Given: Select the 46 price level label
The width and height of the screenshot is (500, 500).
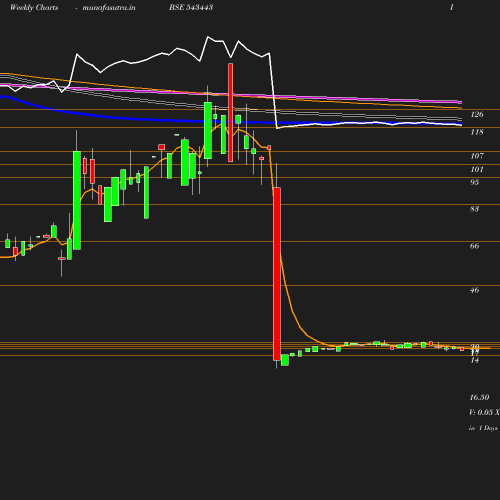Looking at the screenshot, I should pyautogui.click(x=475, y=290).
